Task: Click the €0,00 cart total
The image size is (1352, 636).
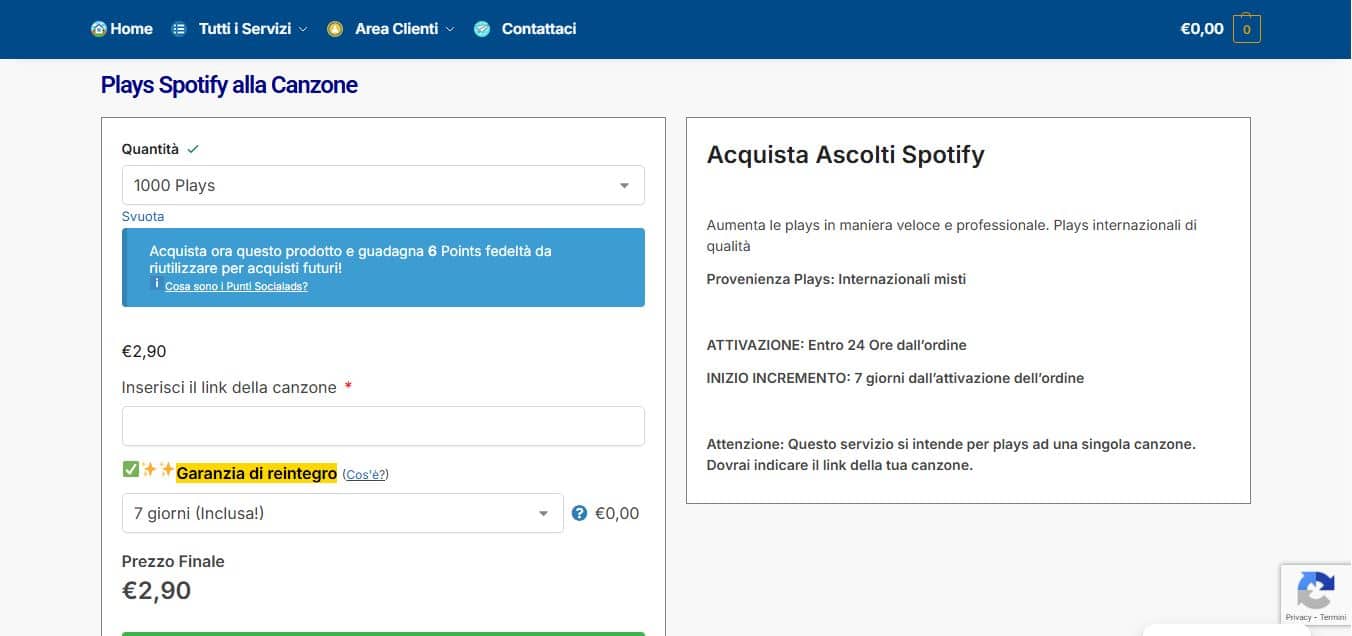Action: [x=1201, y=29]
